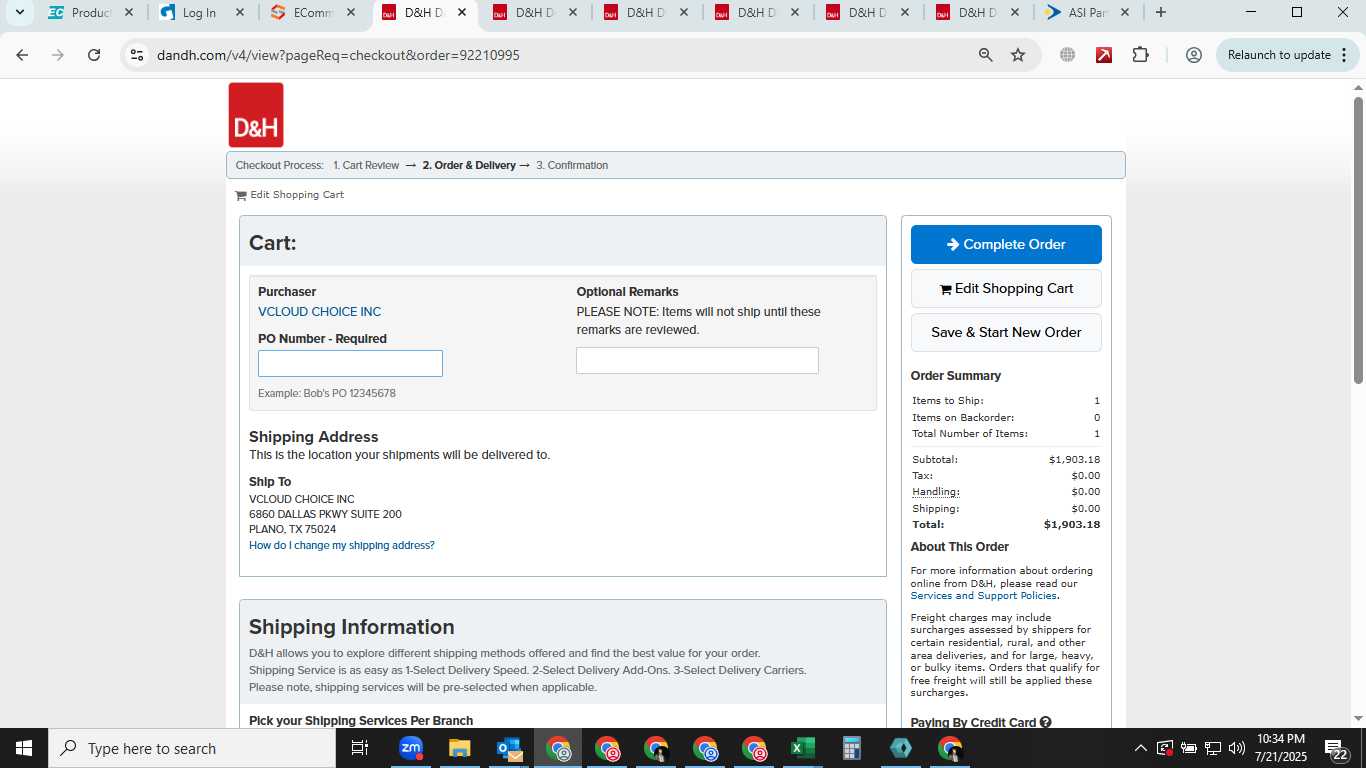Click the Shipping Information heading
The width and height of the screenshot is (1366, 768).
tap(351, 627)
